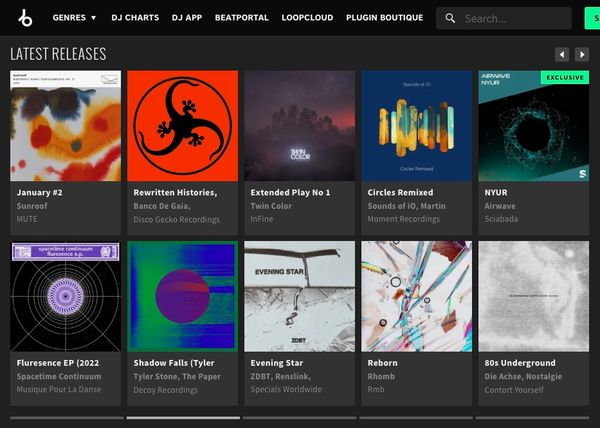Expand the Genres dropdown menu
This screenshot has width=600, height=428.
pos(74,18)
